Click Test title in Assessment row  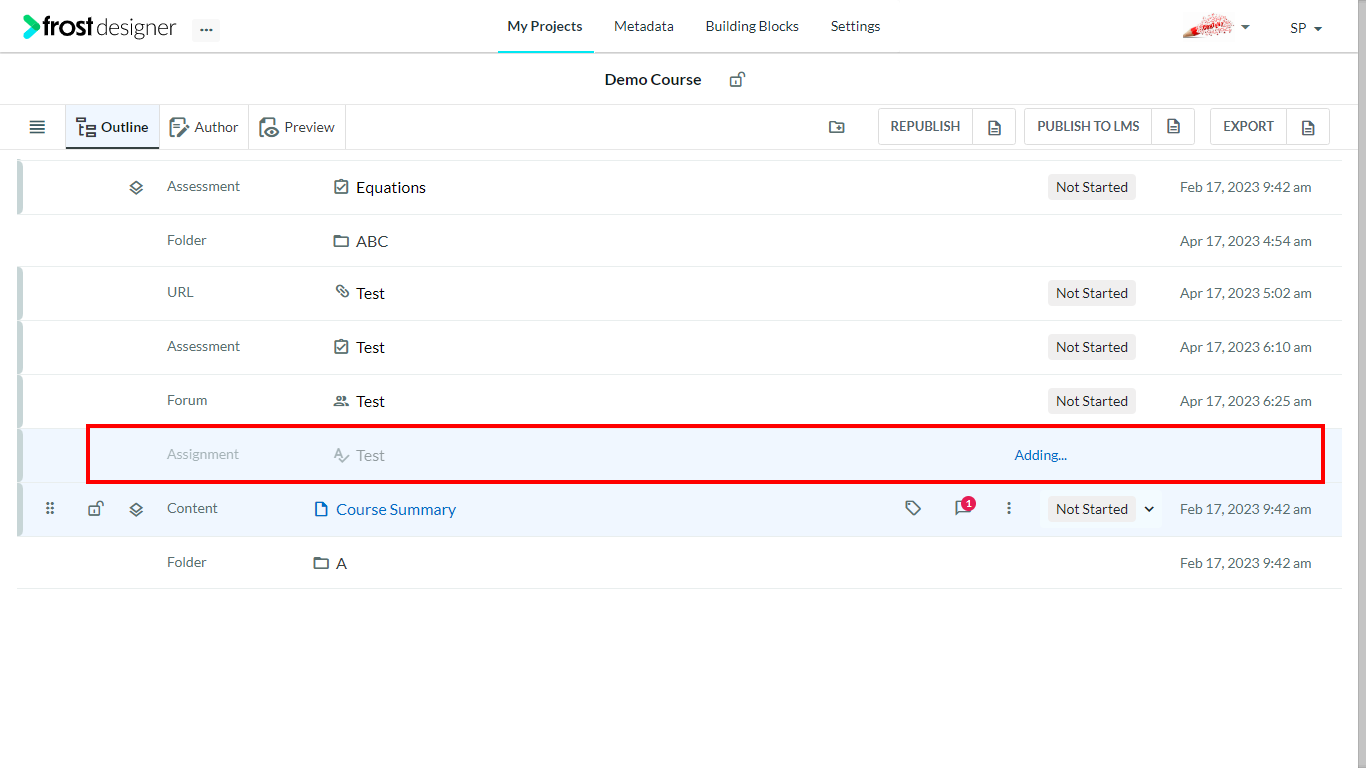pos(370,348)
